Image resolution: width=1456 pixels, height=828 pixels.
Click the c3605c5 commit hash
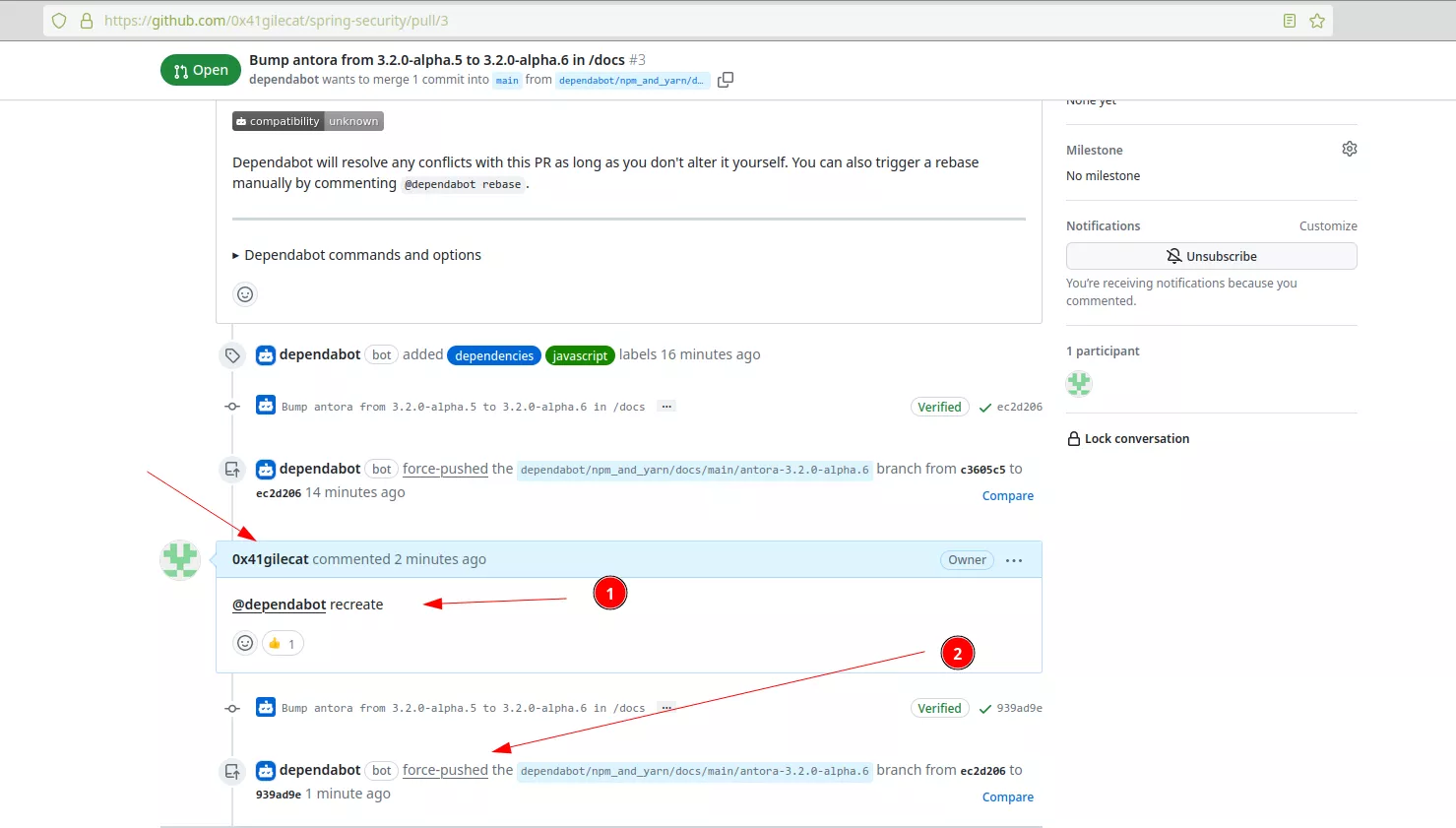[x=982, y=470]
